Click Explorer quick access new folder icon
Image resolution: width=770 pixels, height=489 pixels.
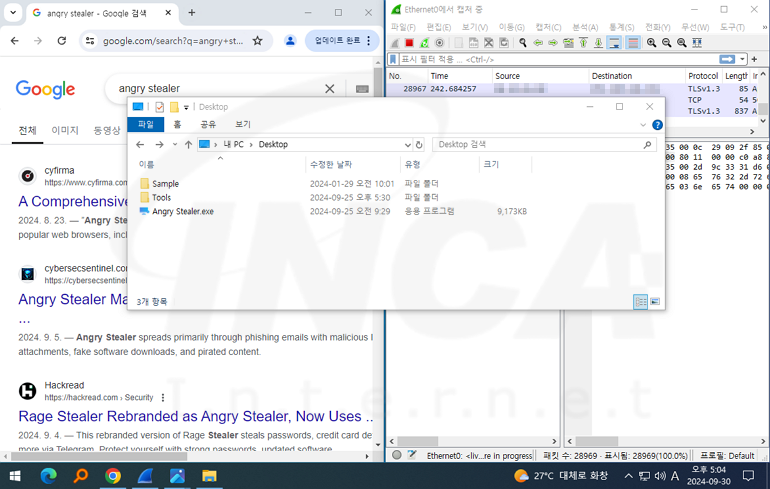coord(174,107)
